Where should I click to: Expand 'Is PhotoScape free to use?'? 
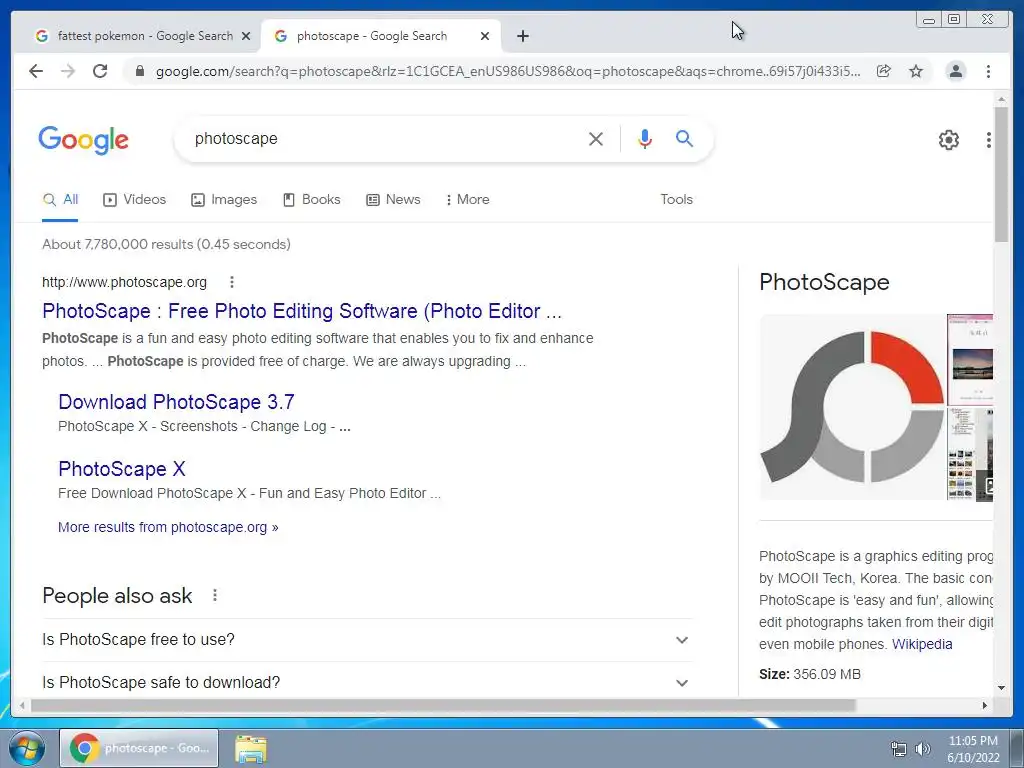(367, 640)
